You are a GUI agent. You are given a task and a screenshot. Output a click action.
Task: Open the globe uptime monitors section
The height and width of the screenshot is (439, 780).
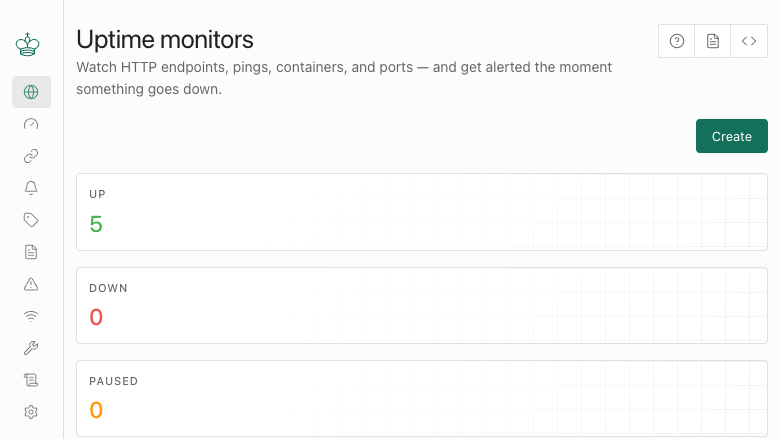[31, 92]
